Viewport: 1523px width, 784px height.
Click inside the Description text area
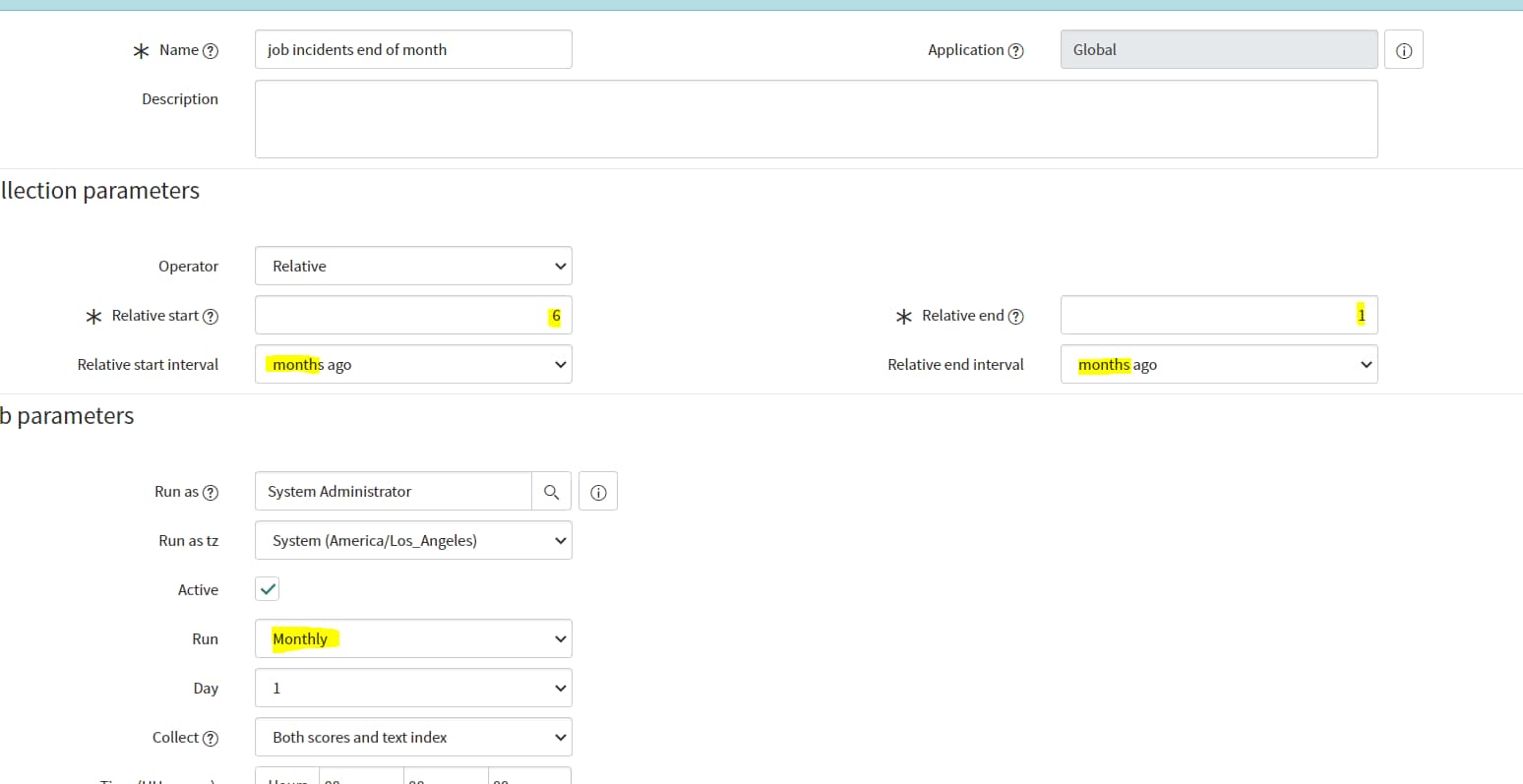point(815,118)
